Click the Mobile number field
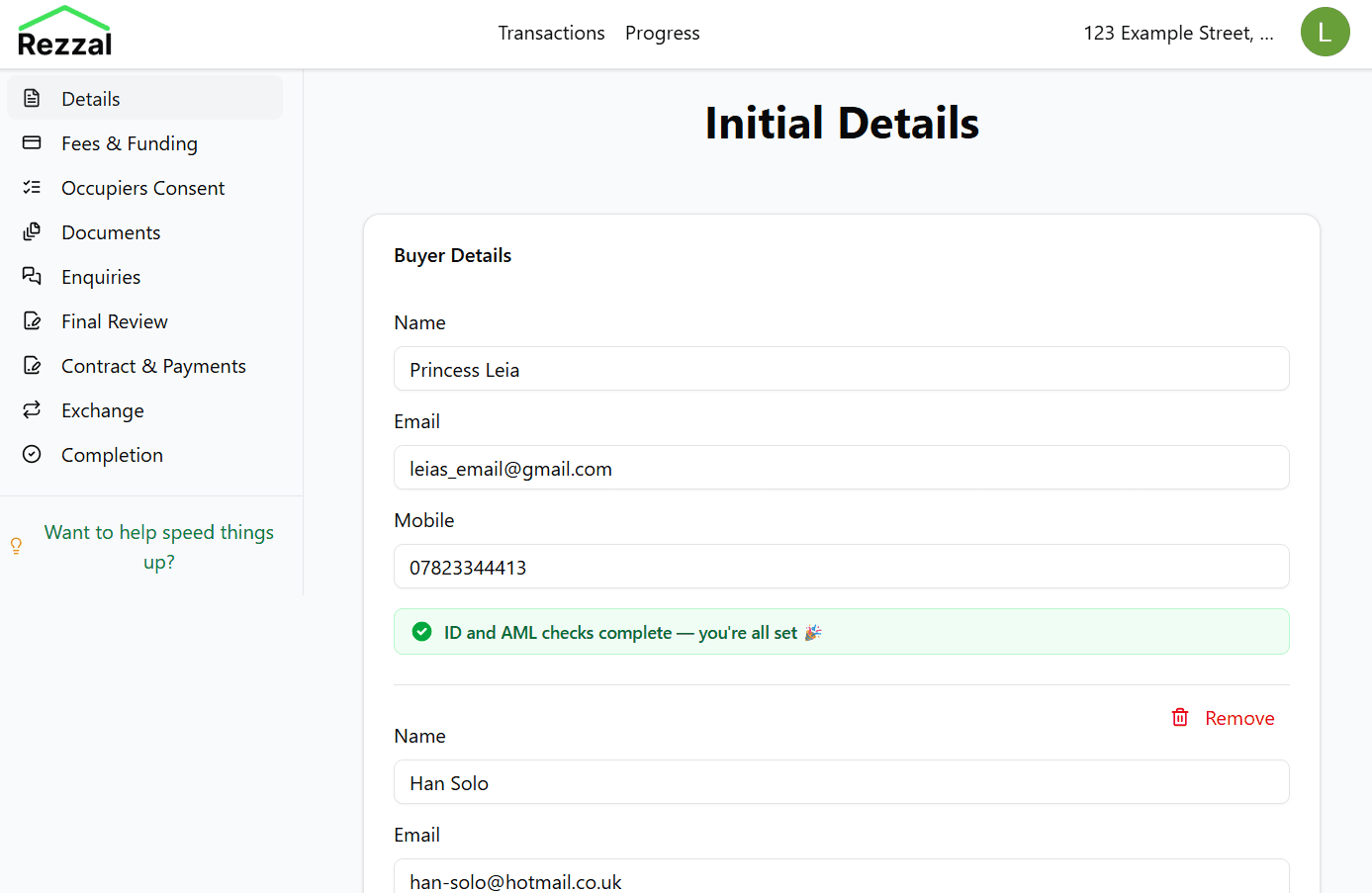1372x893 pixels. point(841,567)
